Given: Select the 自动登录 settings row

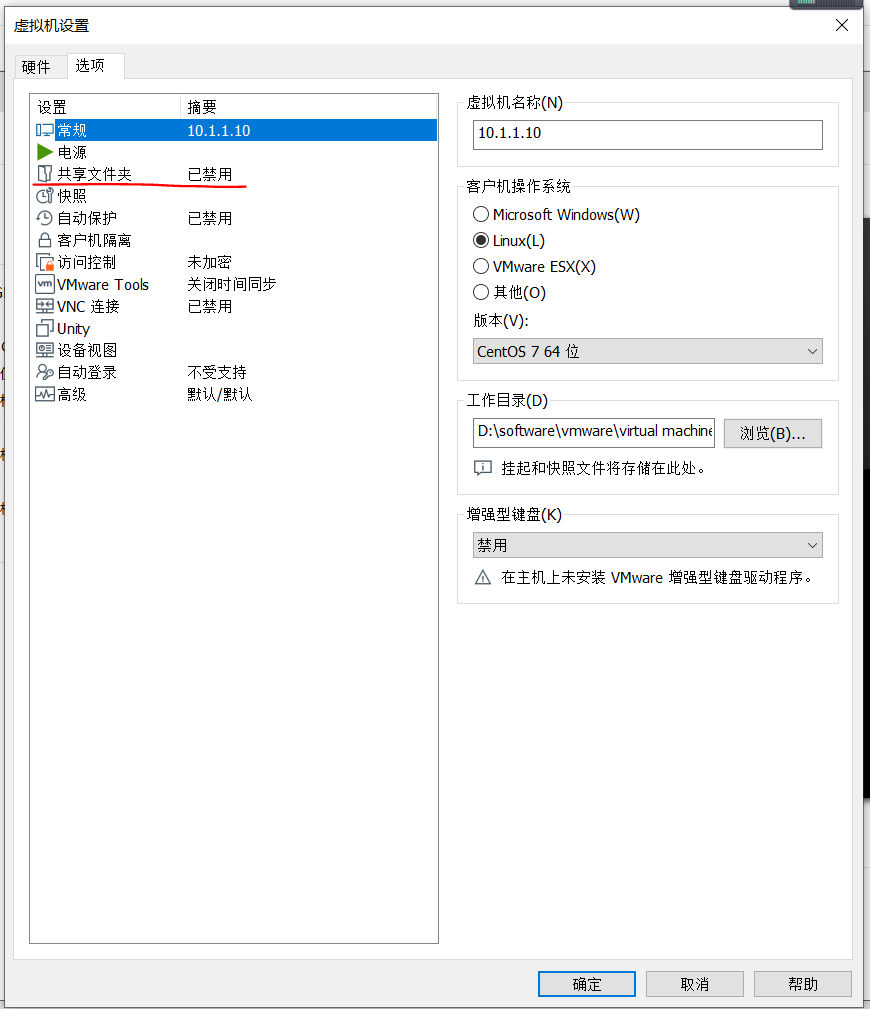Looking at the screenshot, I should [x=236, y=372].
